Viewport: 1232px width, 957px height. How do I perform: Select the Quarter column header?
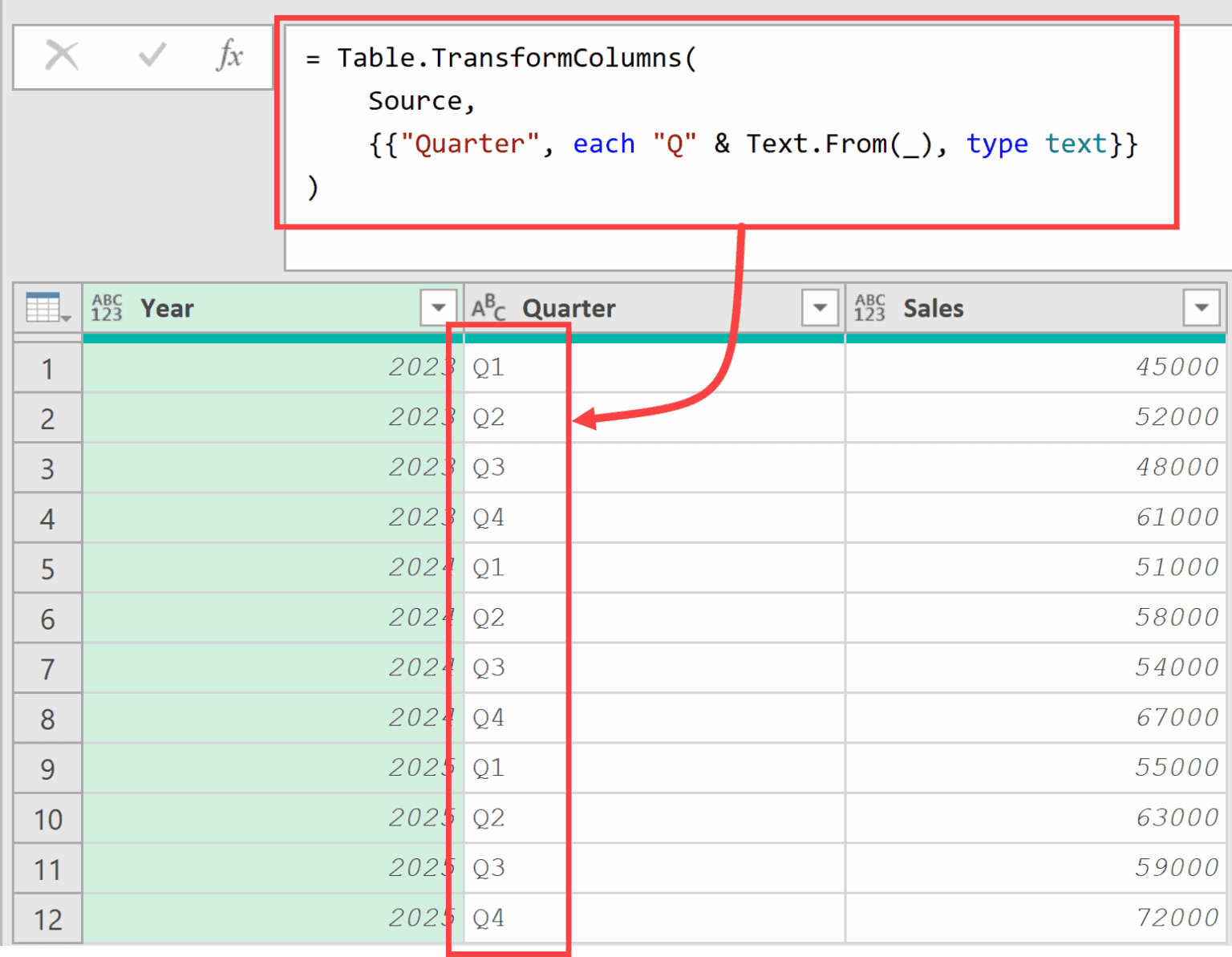tap(569, 307)
